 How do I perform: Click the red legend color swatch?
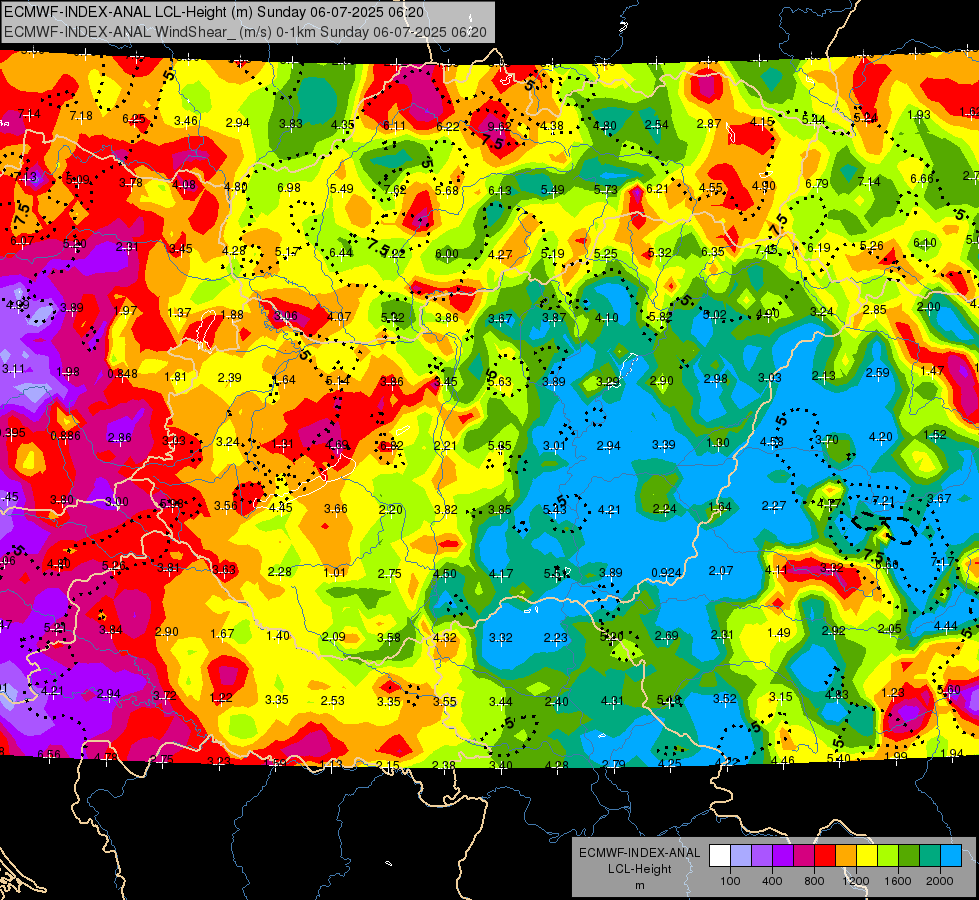click(825, 856)
